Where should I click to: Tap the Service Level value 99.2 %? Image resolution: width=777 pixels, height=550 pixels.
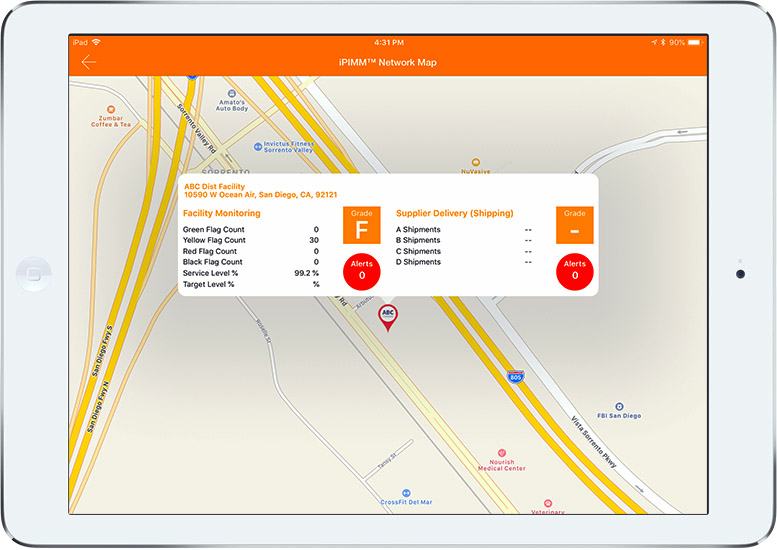click(306, 273)
